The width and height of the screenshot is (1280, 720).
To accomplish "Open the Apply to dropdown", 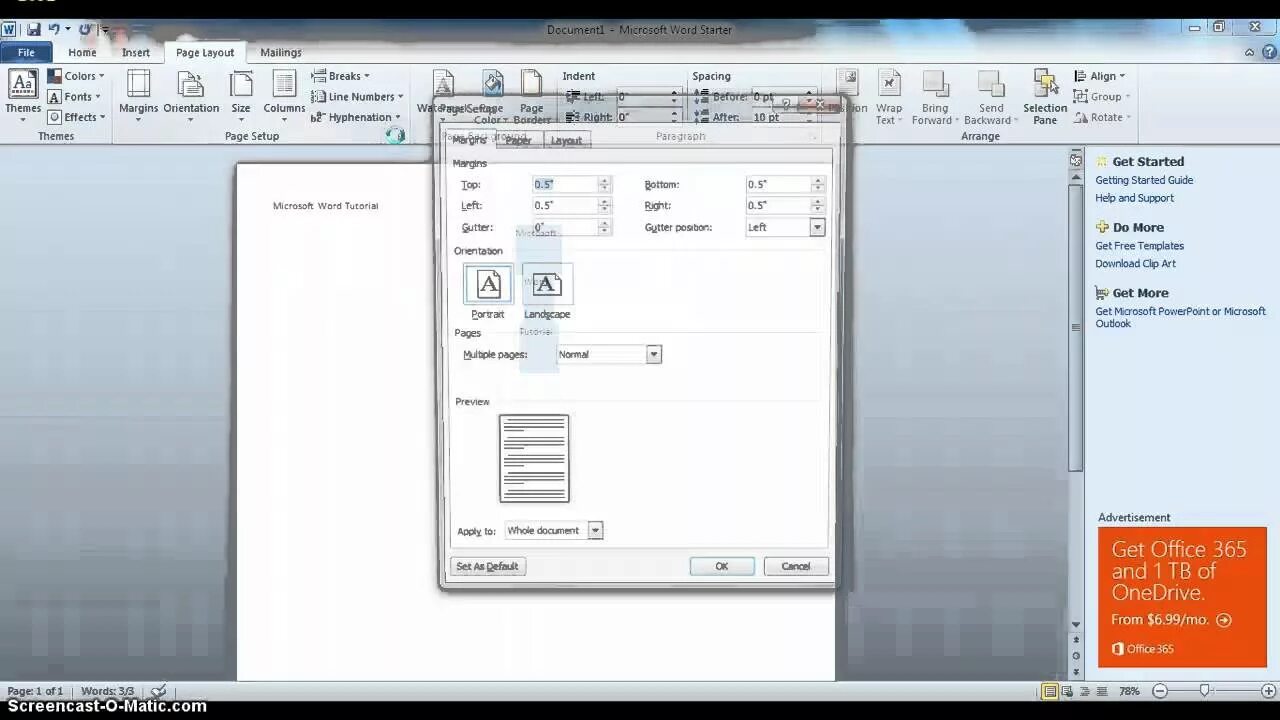I will point(595,531).
